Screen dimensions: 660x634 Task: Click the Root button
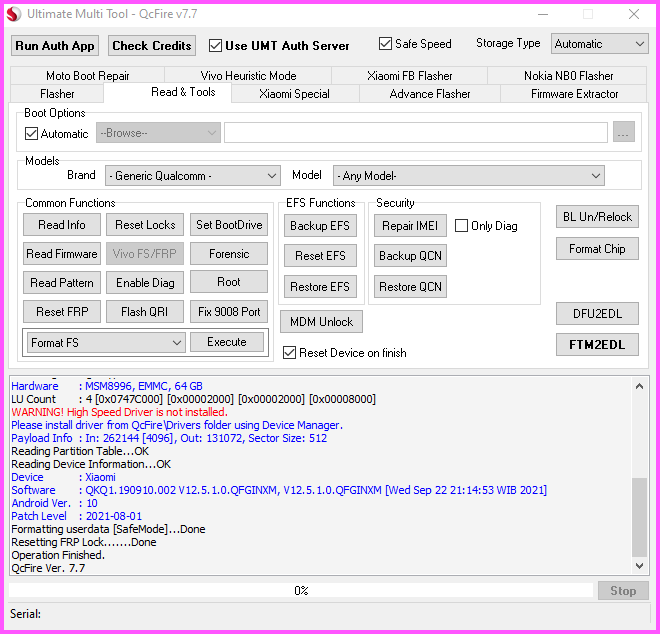click(x=229, y=282)
